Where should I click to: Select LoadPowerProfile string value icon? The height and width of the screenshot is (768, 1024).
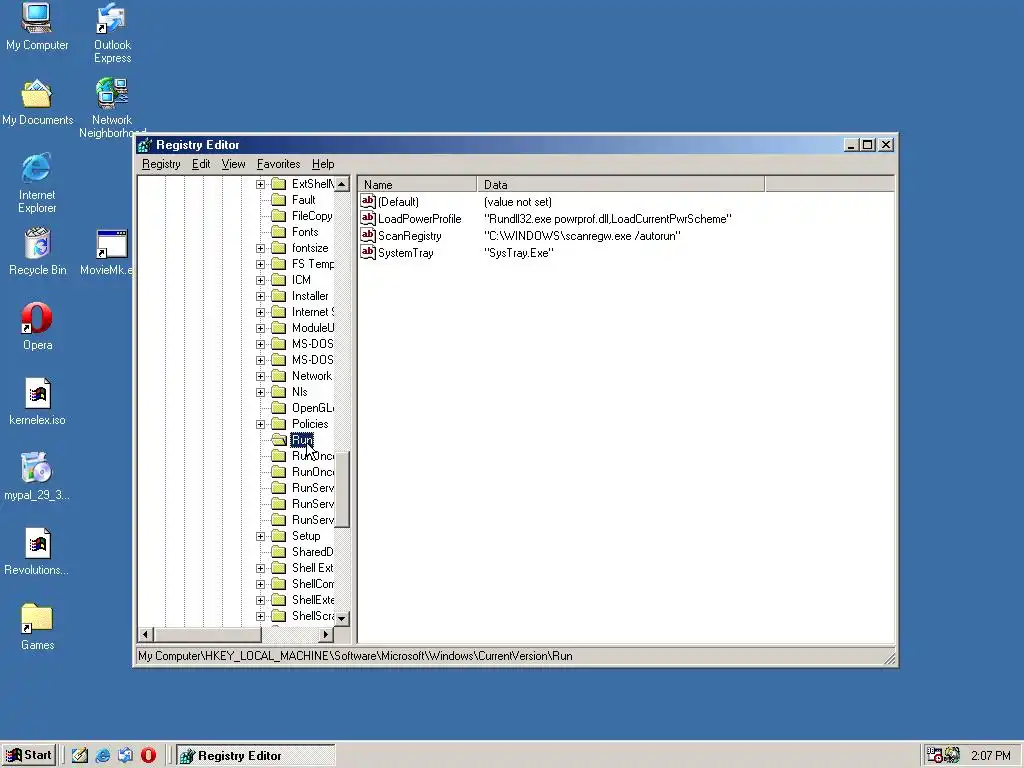tap(368, 218)
